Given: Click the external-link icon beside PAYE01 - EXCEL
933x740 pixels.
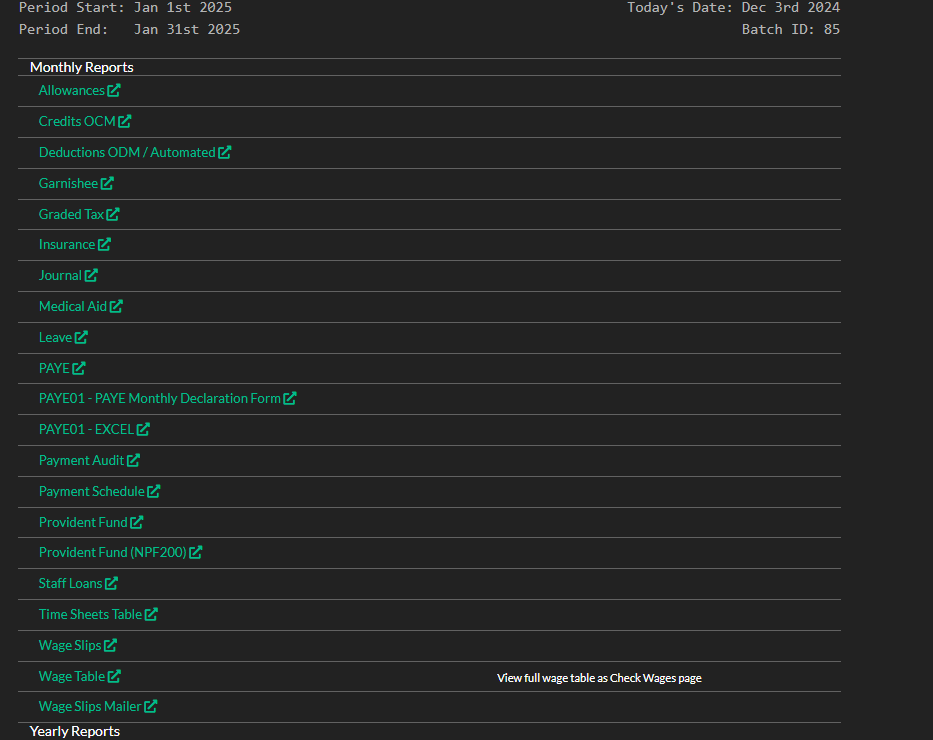Looking at the screenshot, I should point(143,430).
